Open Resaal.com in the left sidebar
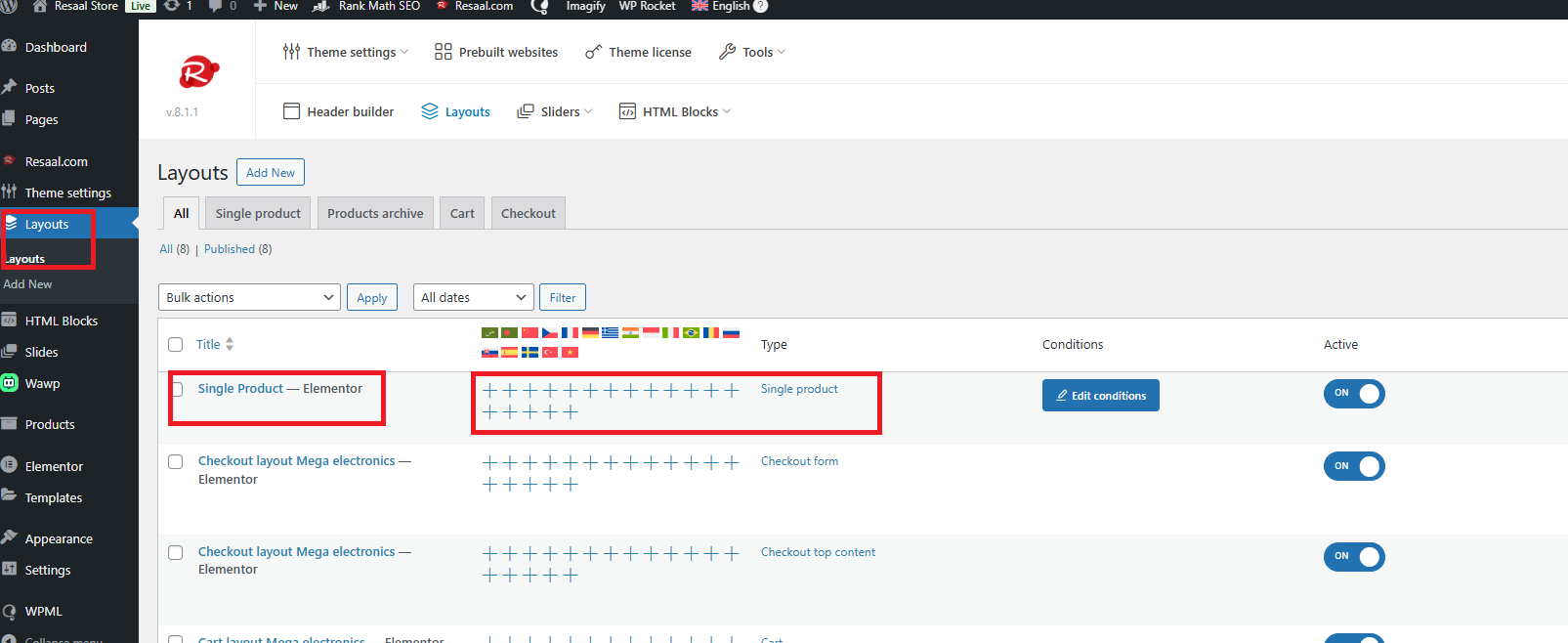 (56, 161)
